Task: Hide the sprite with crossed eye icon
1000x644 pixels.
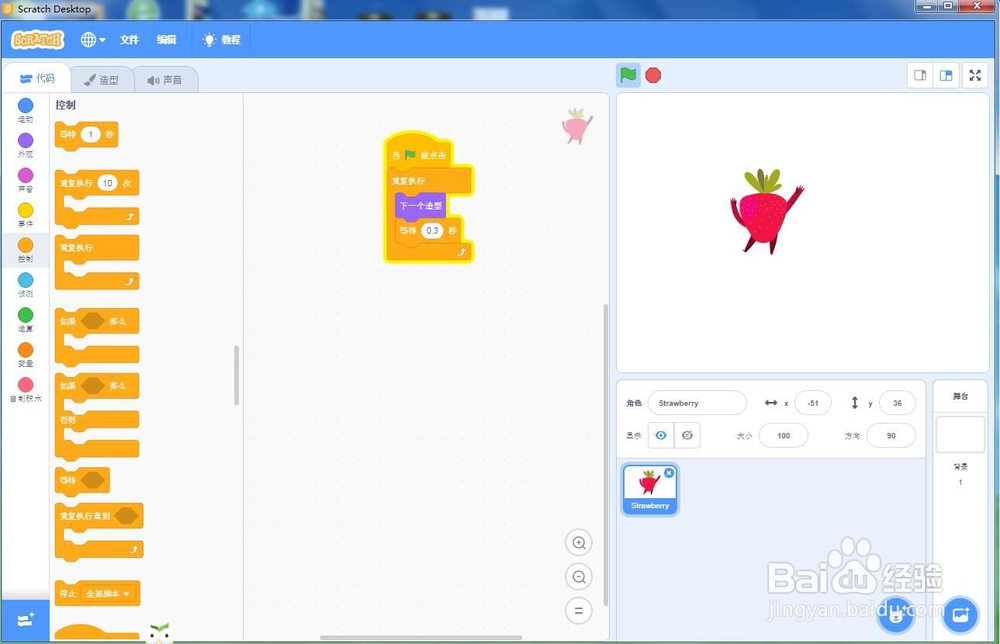Action: coord(687,435)
